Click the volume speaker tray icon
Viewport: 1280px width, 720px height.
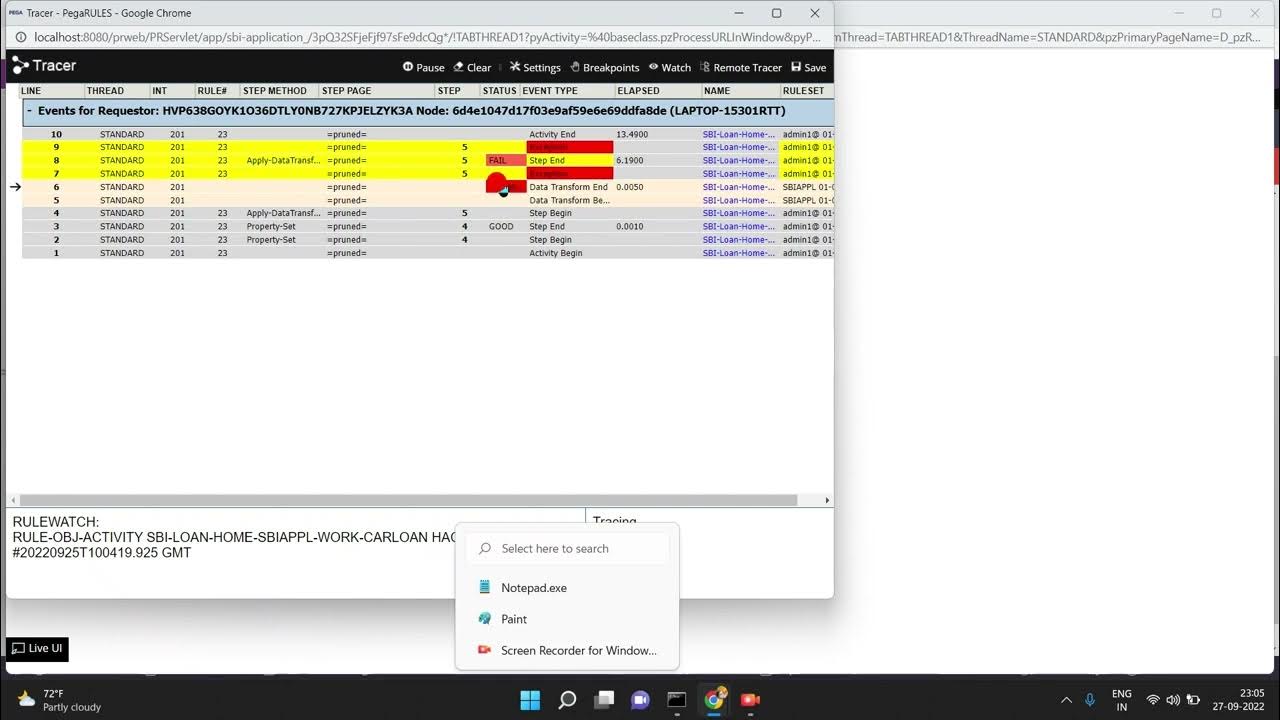point(1173,700)
